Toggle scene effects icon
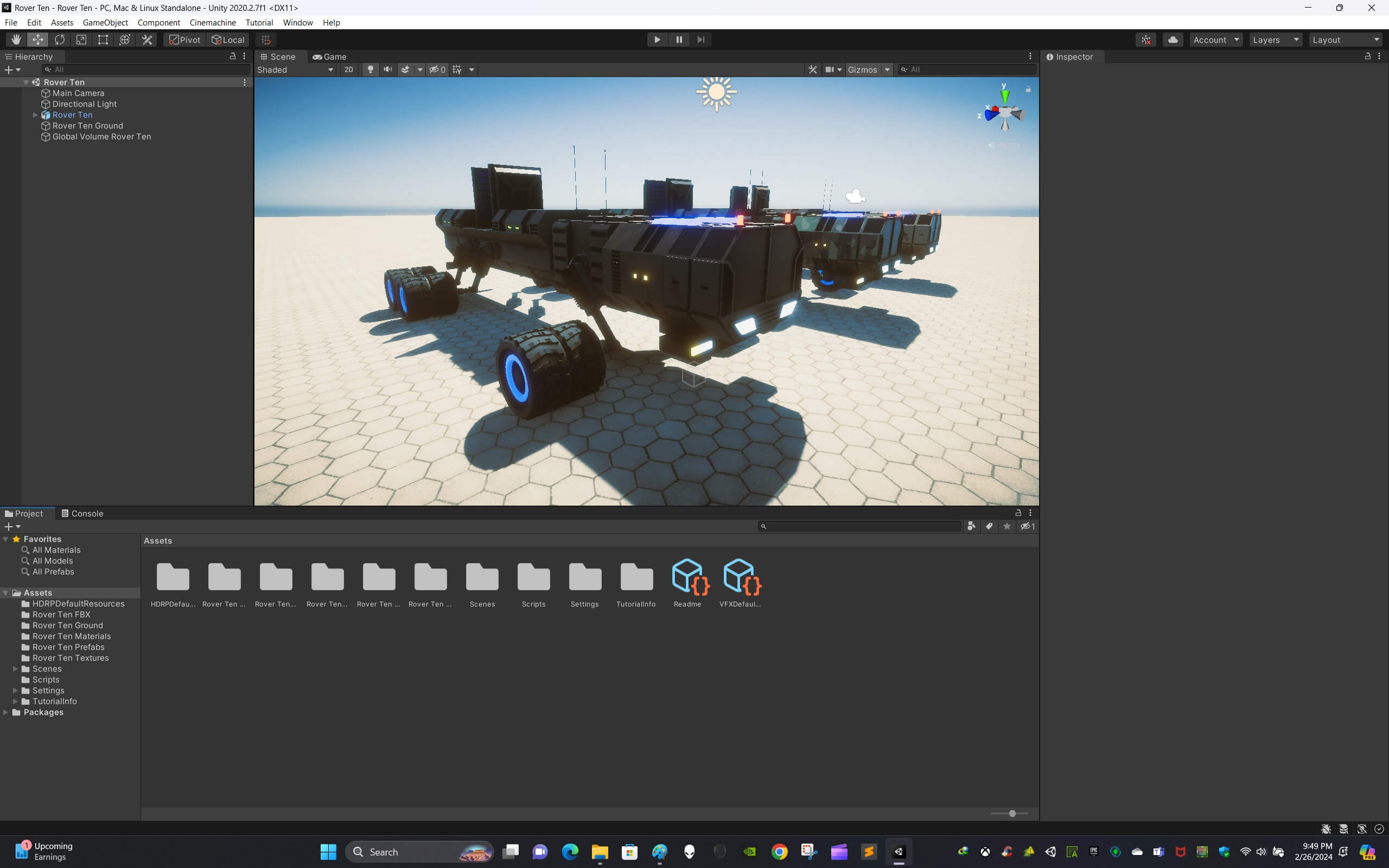The width and height of the screenshot is (1389, 868). [405, 69]
